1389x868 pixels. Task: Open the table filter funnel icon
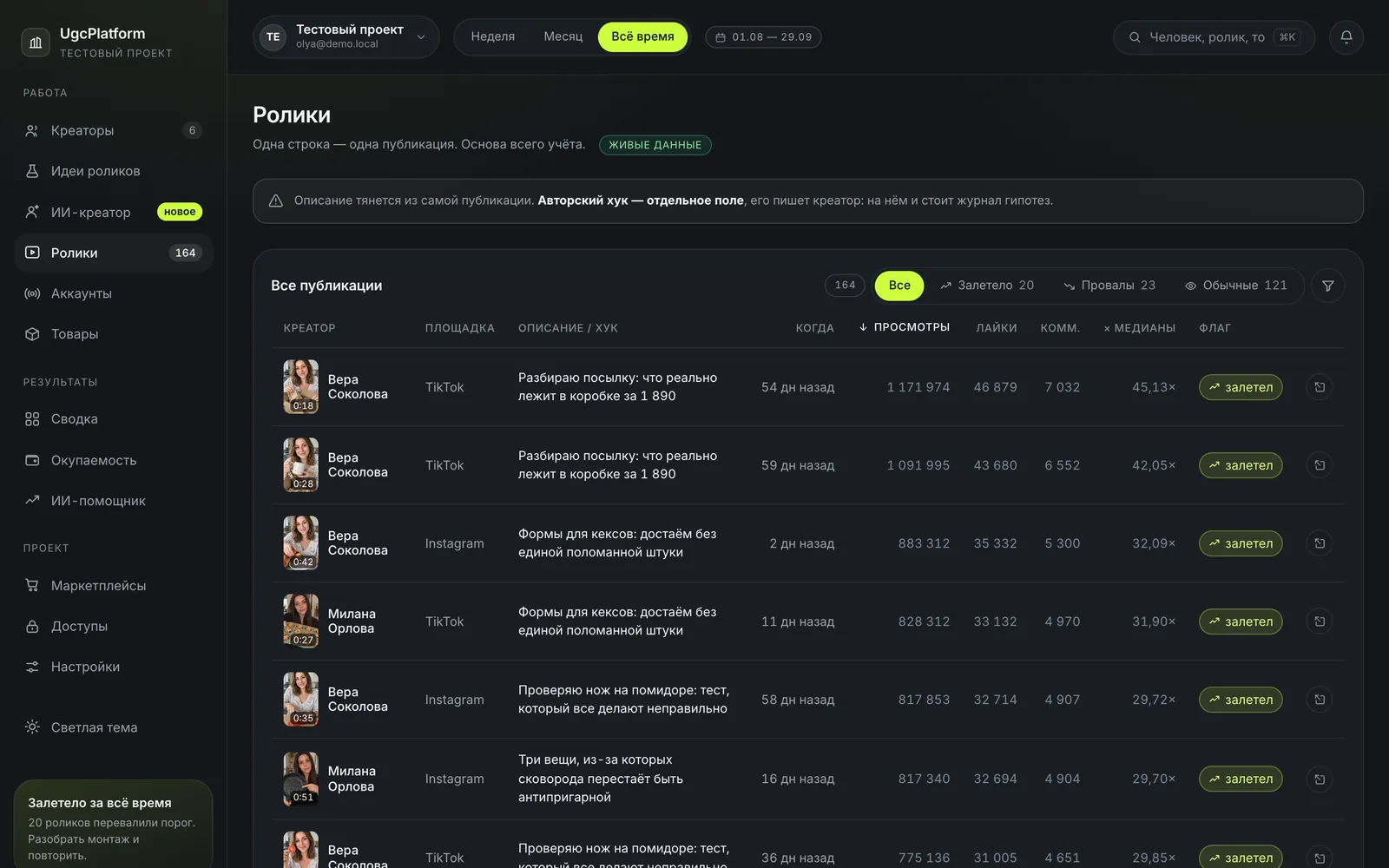tap(1327, 286)
